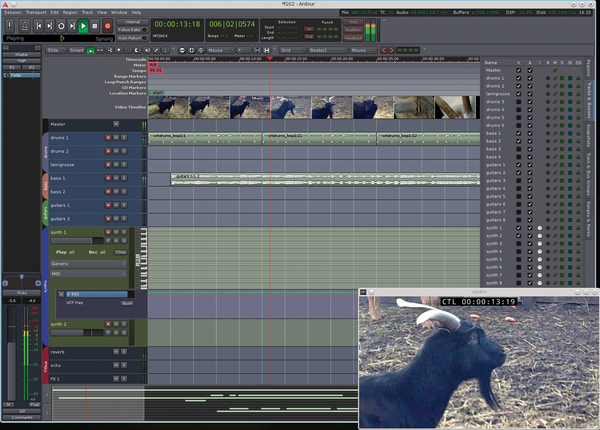Open the Grid snap mode dropdown

(x=293, y=50)
